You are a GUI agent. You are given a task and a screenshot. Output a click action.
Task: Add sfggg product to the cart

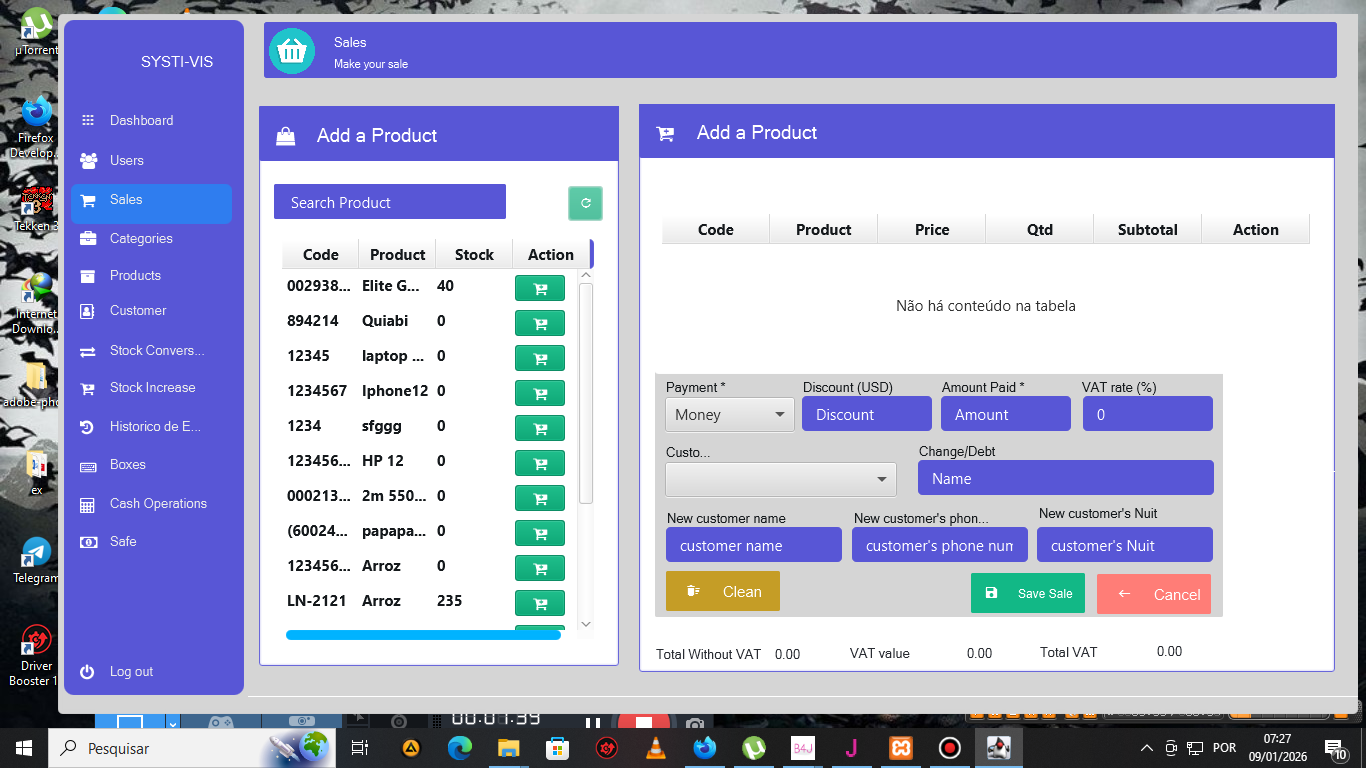pyautogui.click(x=540, y=428)
